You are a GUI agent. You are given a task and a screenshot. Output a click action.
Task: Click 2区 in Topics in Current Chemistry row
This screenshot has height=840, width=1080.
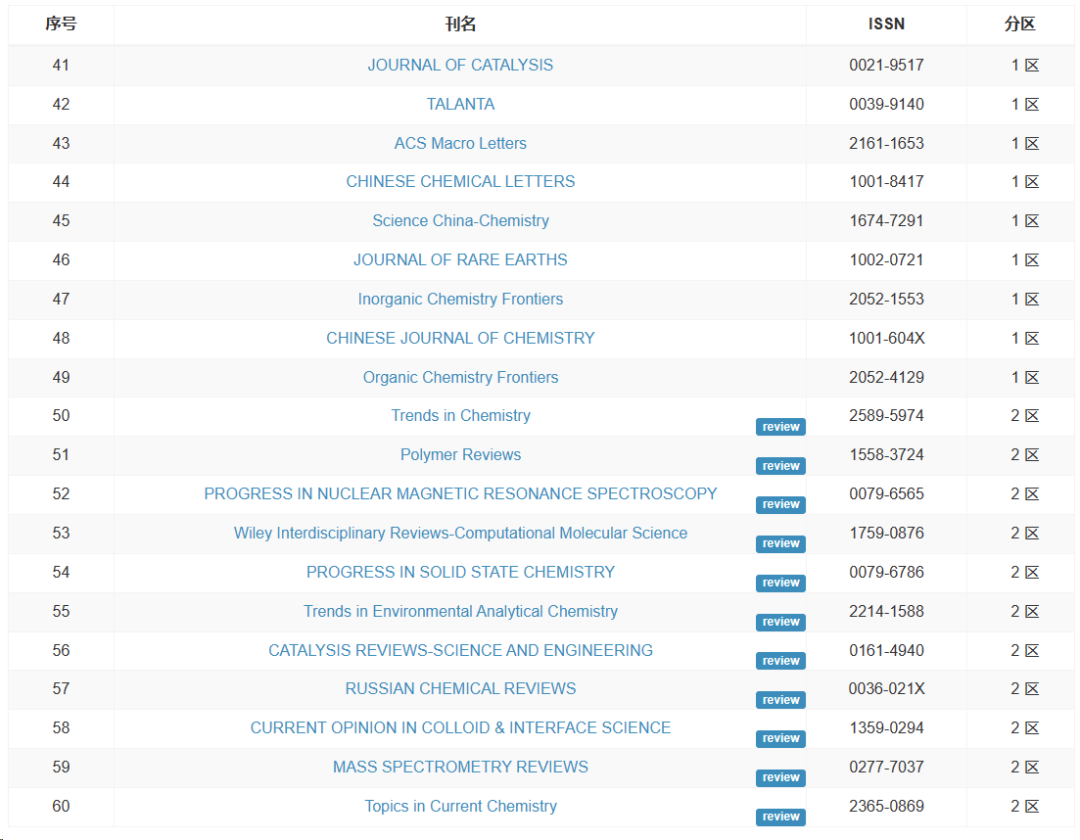[x=1024, y=806]
